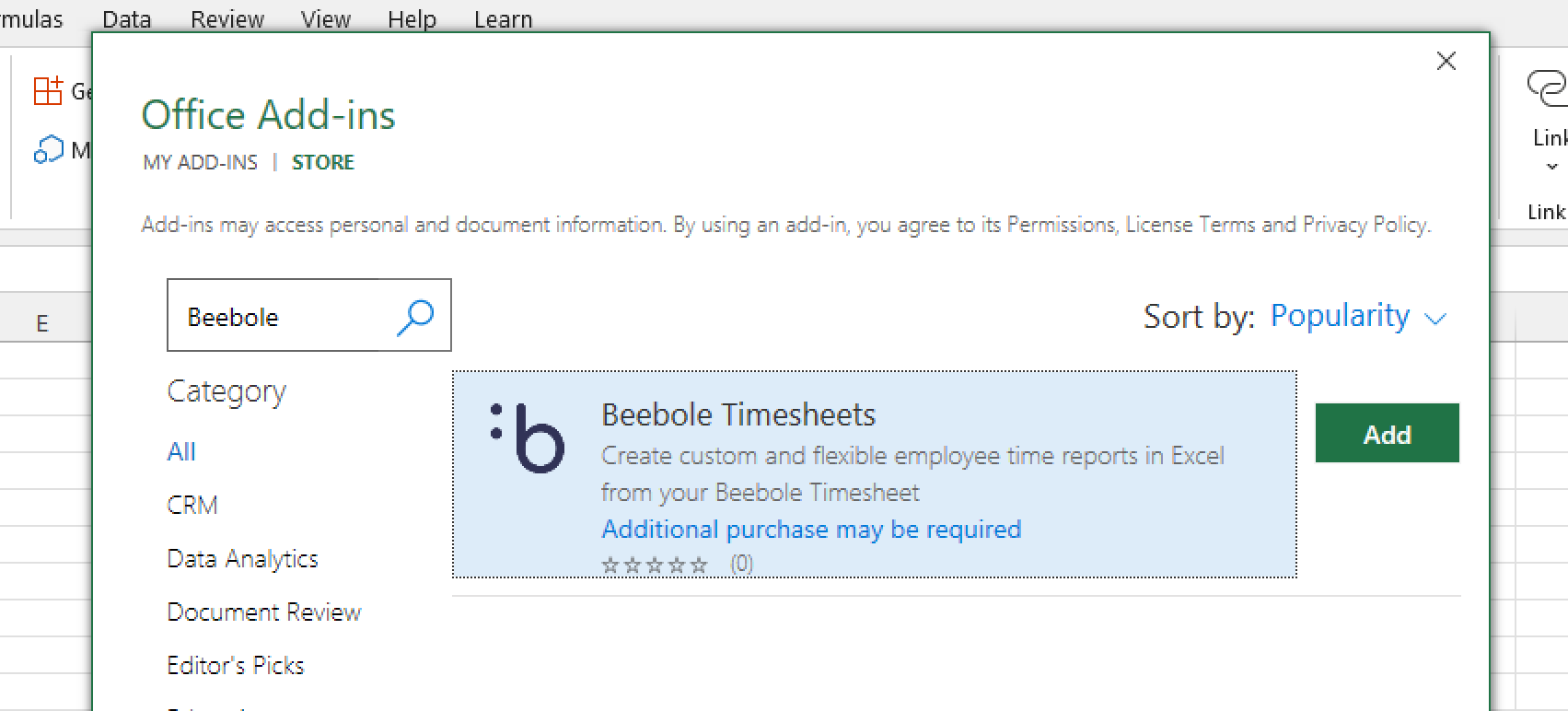
Task: Click the Beebole Timesheets logo
Action: (x=528, y=438)
